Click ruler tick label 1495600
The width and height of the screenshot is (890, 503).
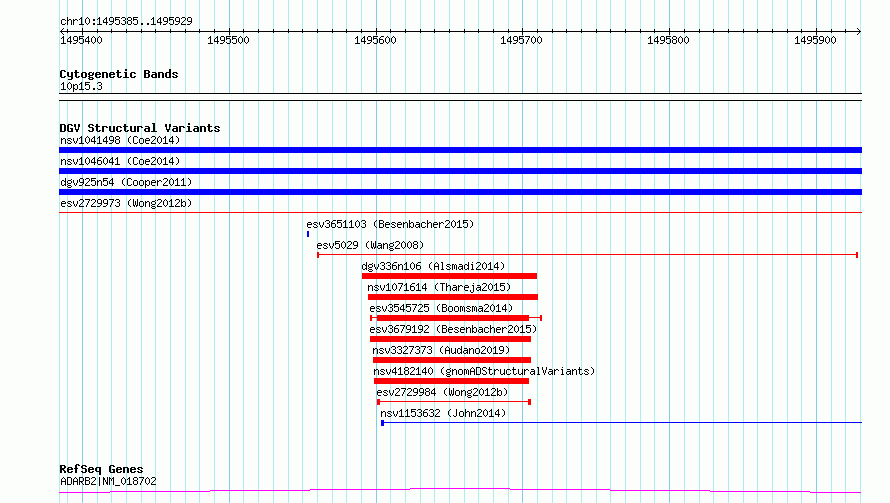(x=375, y=40)
